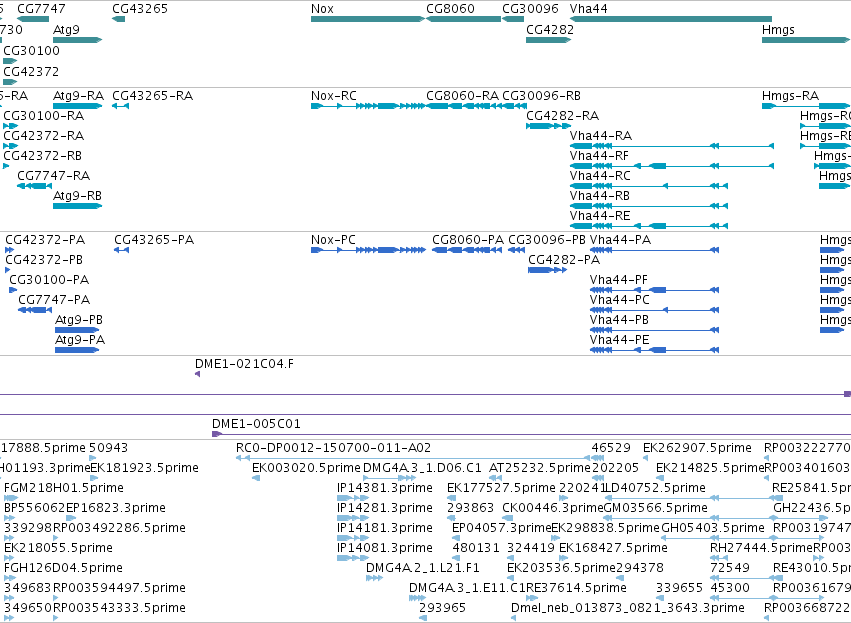Select the 'CG30100' gene label without suffix

point(31,51)
